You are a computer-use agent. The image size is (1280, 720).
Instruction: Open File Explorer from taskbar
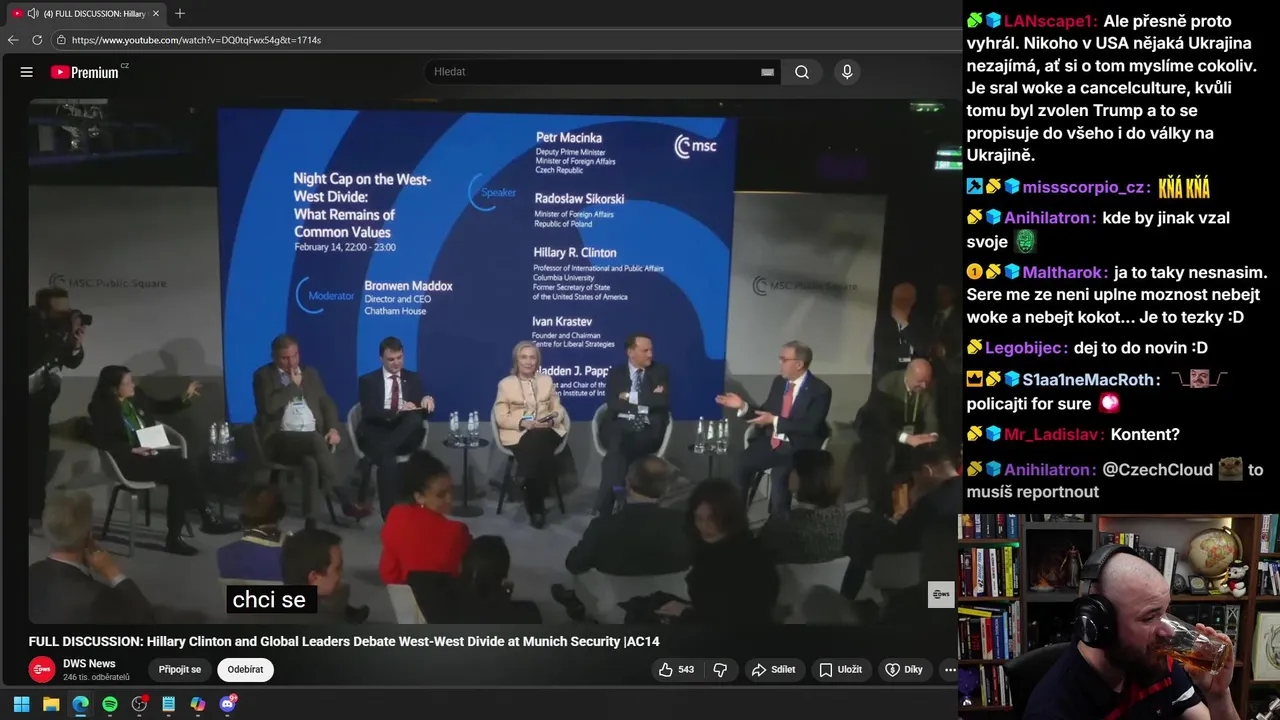point(51,704)
